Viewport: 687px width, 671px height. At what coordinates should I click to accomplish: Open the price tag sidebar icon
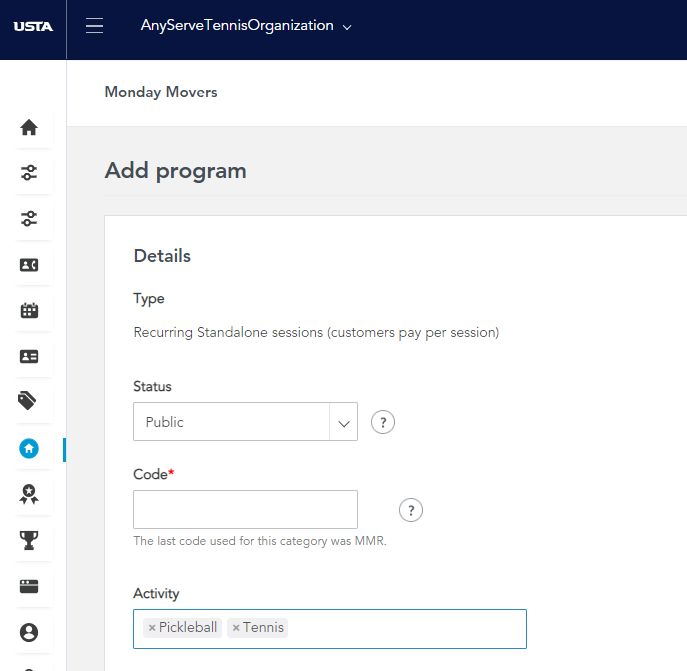27,401
